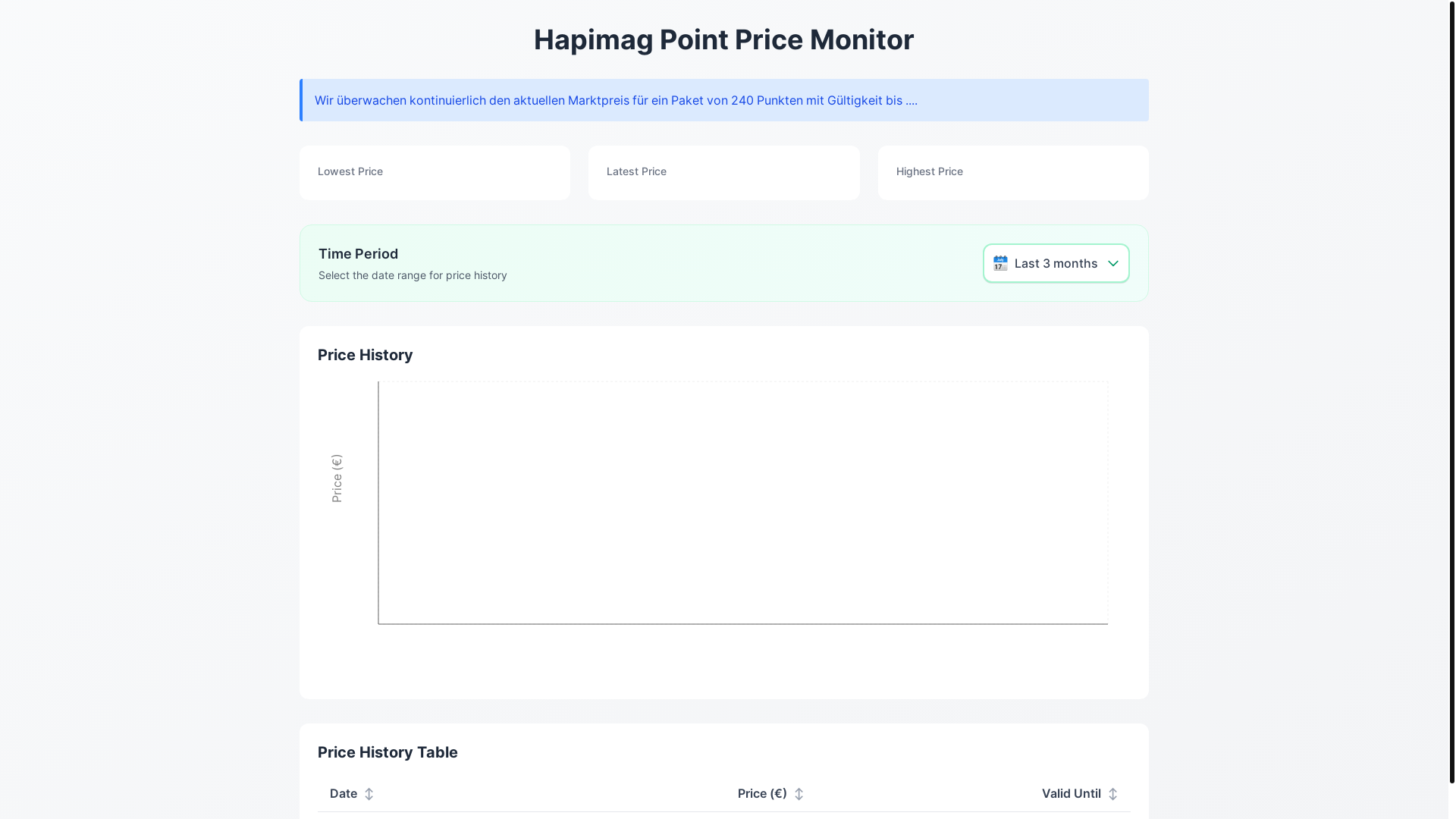
Task: Click inside the empty price history chart
Action: [x=743, y=503]
